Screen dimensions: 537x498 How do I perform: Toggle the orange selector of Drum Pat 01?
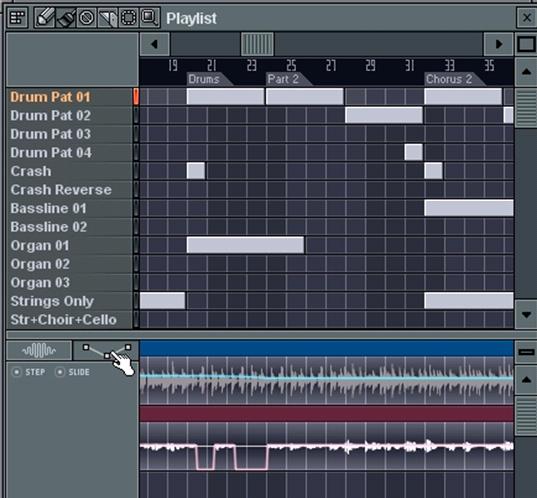pos(136,97)
